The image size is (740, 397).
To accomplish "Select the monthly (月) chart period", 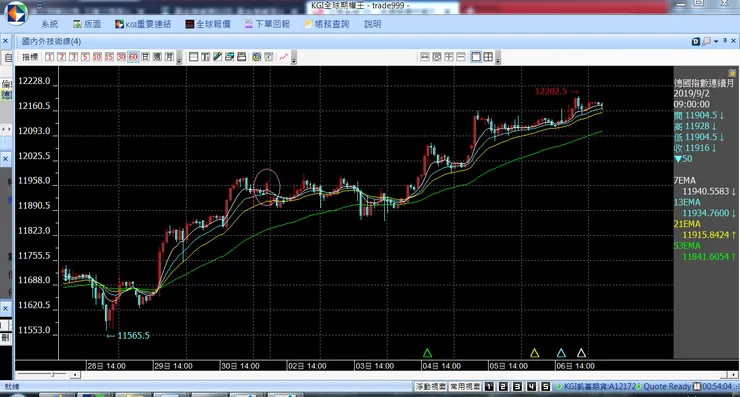I will 169,57.
